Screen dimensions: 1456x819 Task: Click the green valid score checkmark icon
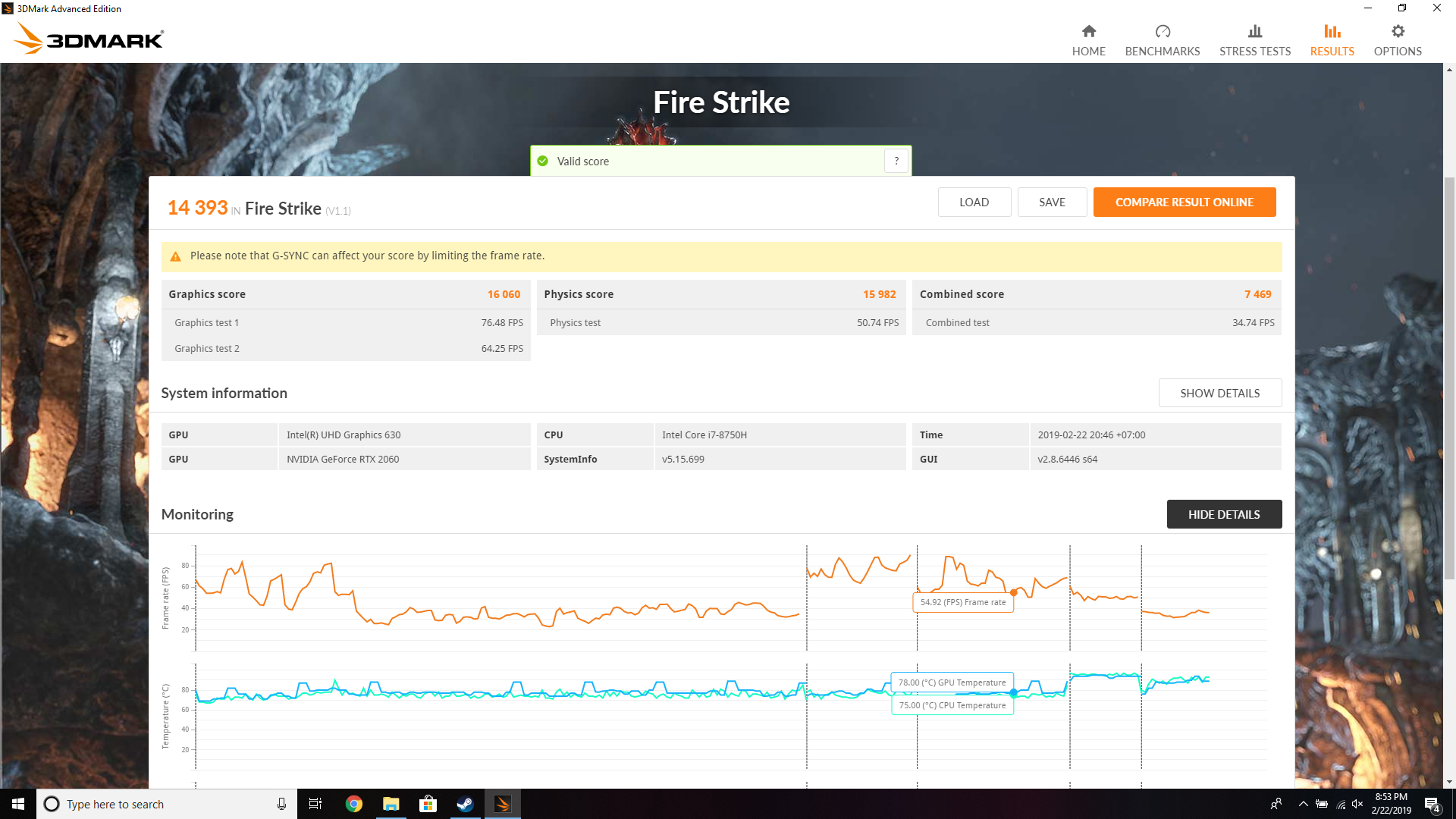click(542, 161)
